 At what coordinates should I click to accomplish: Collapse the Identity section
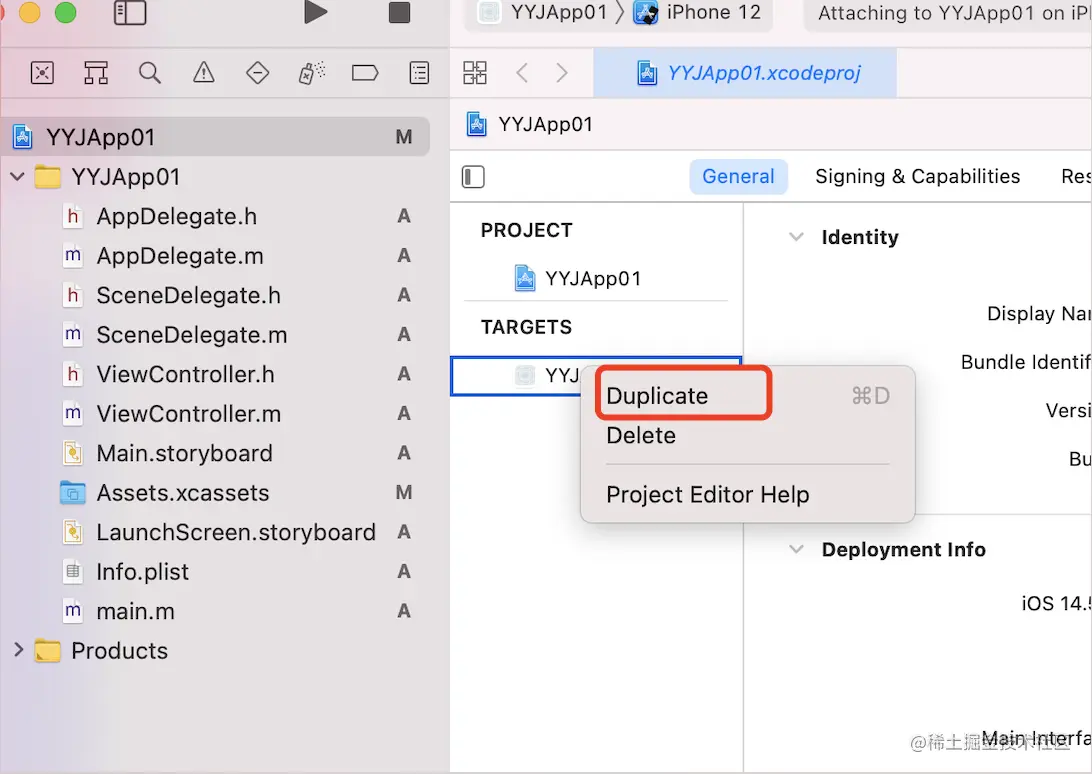796,237
